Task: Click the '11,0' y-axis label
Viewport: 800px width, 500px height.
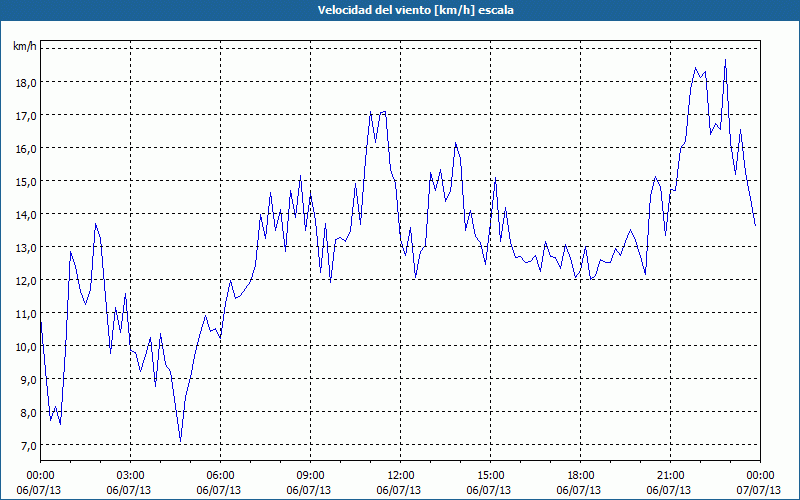Action: pyautogui.click(x=27, y=314)
